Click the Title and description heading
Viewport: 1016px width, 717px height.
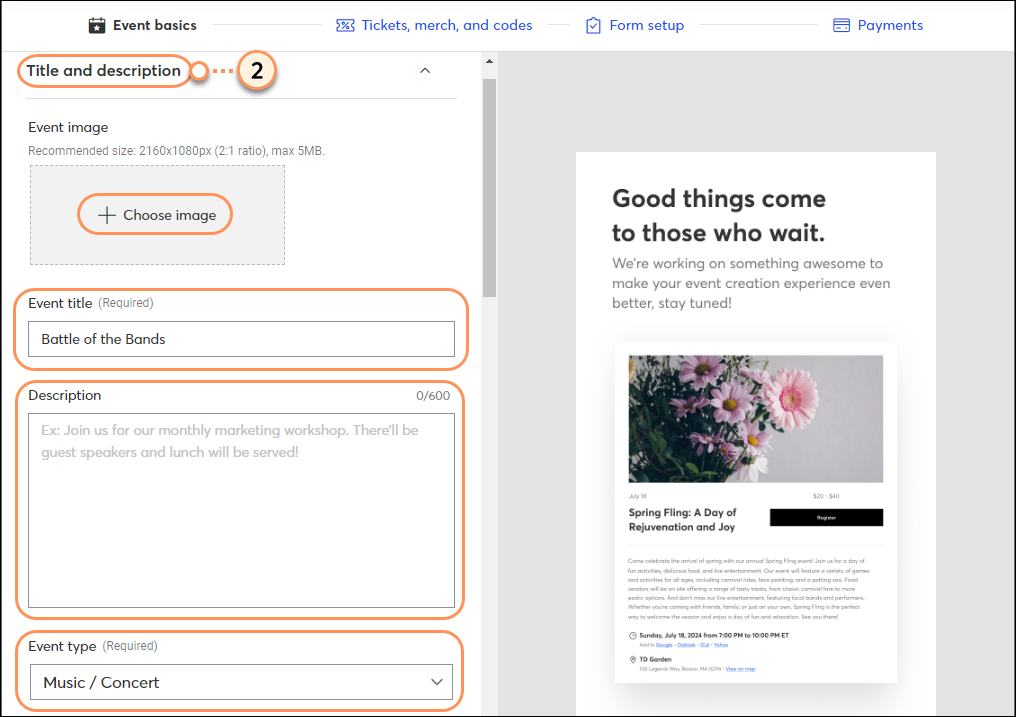(x=104, y=71)
